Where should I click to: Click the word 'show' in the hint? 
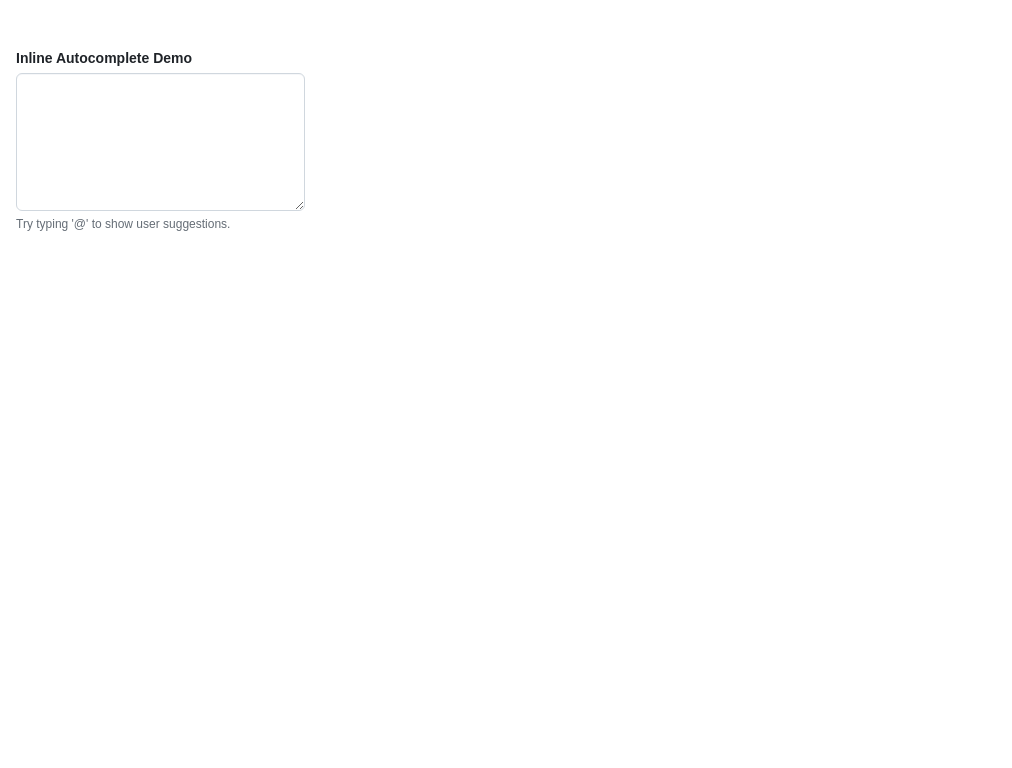click(x=119, y=224)
